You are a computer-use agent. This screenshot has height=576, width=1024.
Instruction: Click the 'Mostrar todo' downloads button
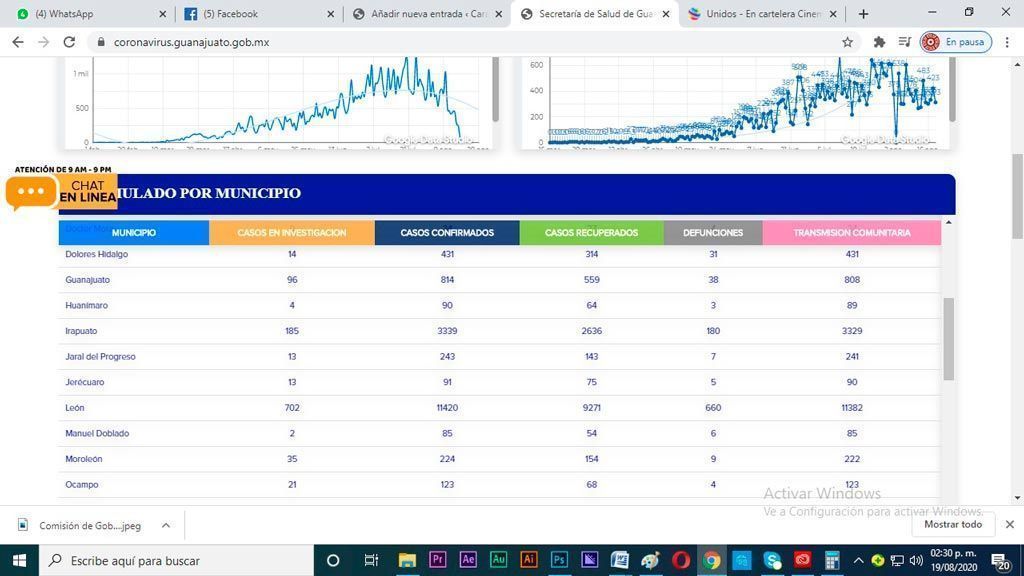pos(953,524)
